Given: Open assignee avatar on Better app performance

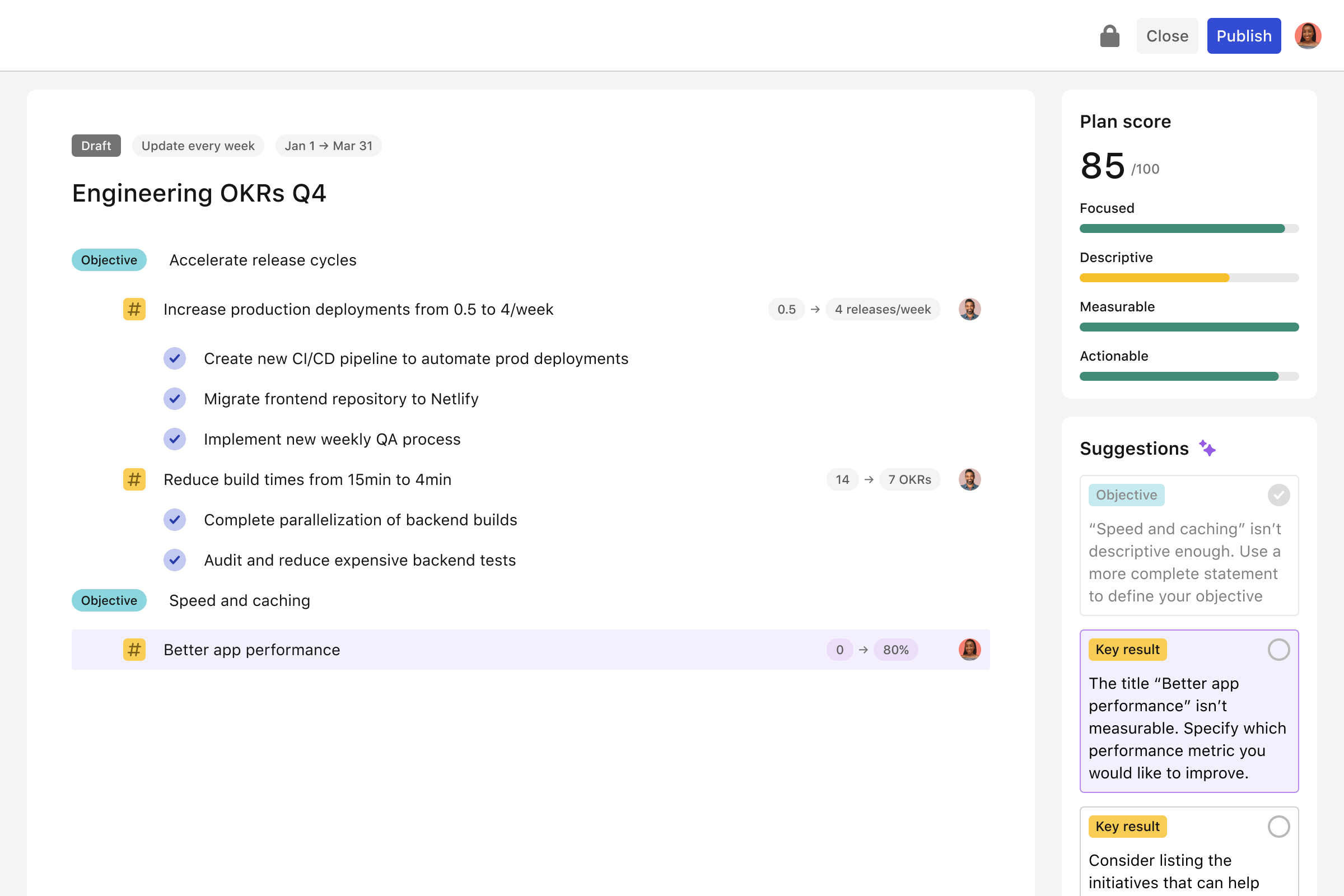Looking at the screenshot, I should (969, 650).
